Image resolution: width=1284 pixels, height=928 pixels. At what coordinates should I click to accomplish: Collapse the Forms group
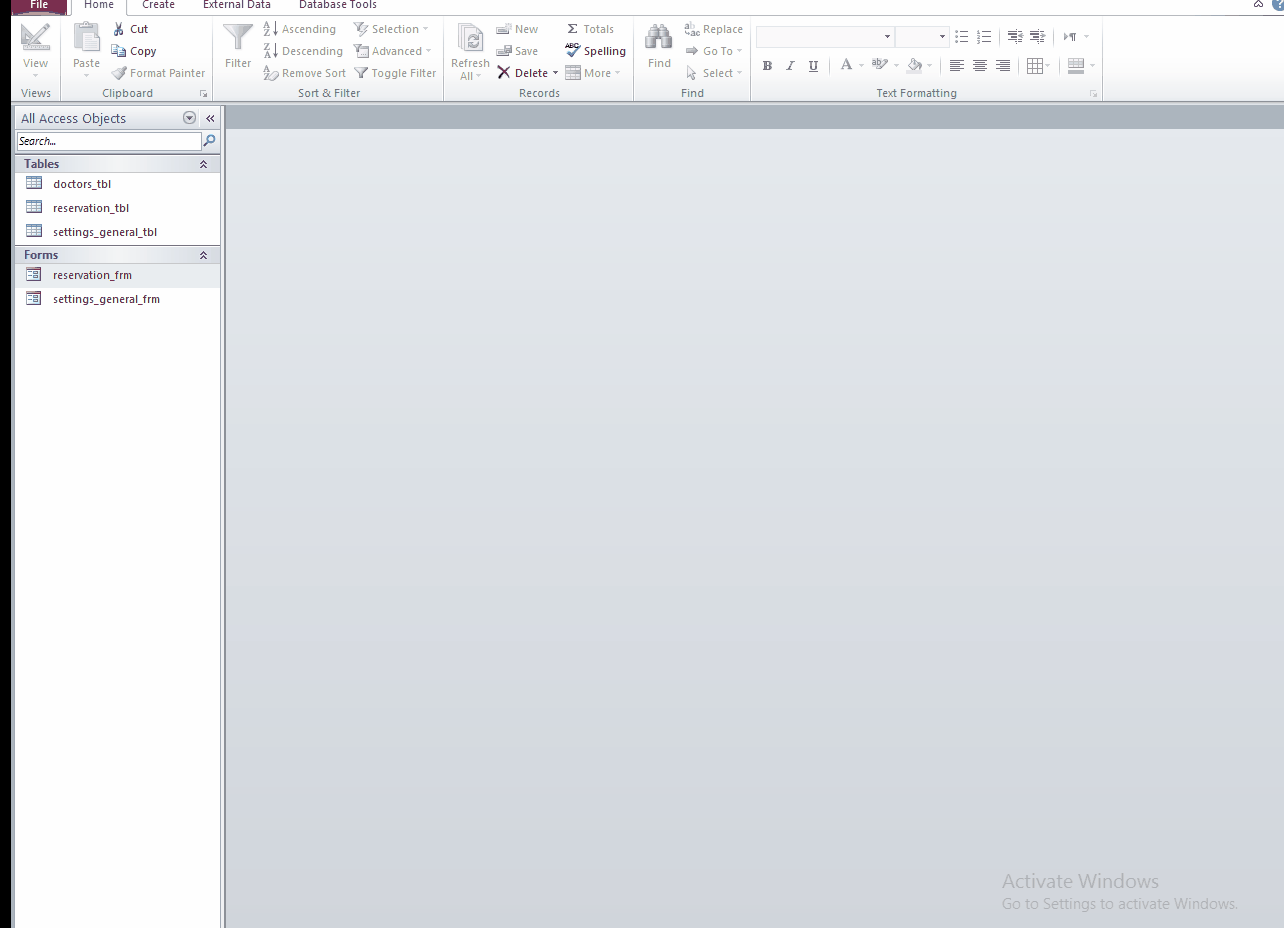click(204, 255)
